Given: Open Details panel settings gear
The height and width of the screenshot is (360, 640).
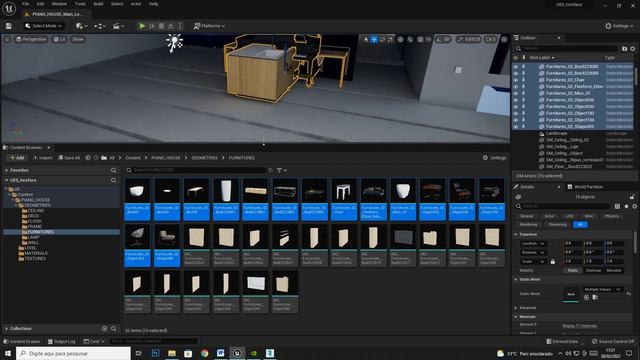Looking at the screenshot, I should (x=634, y=207).
